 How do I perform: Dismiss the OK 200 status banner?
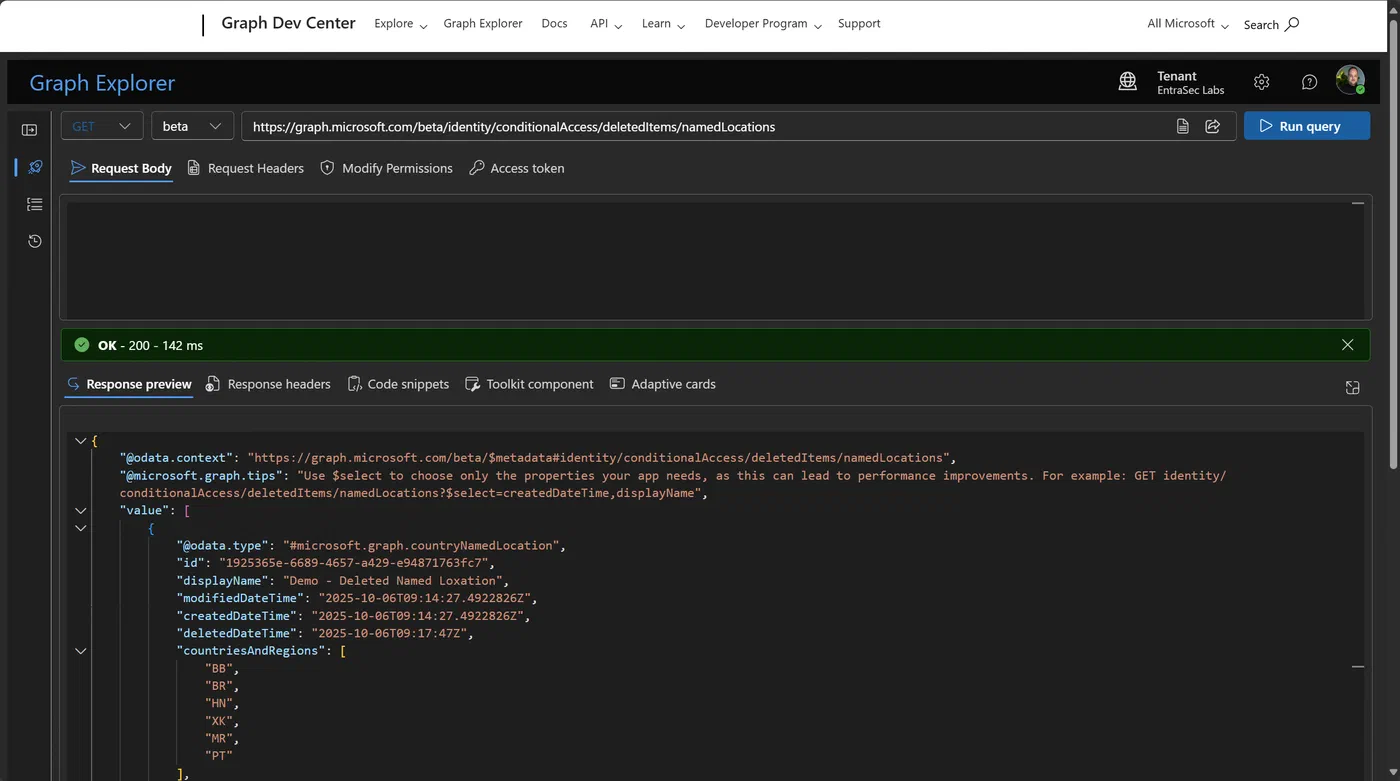coord(1347,345)
